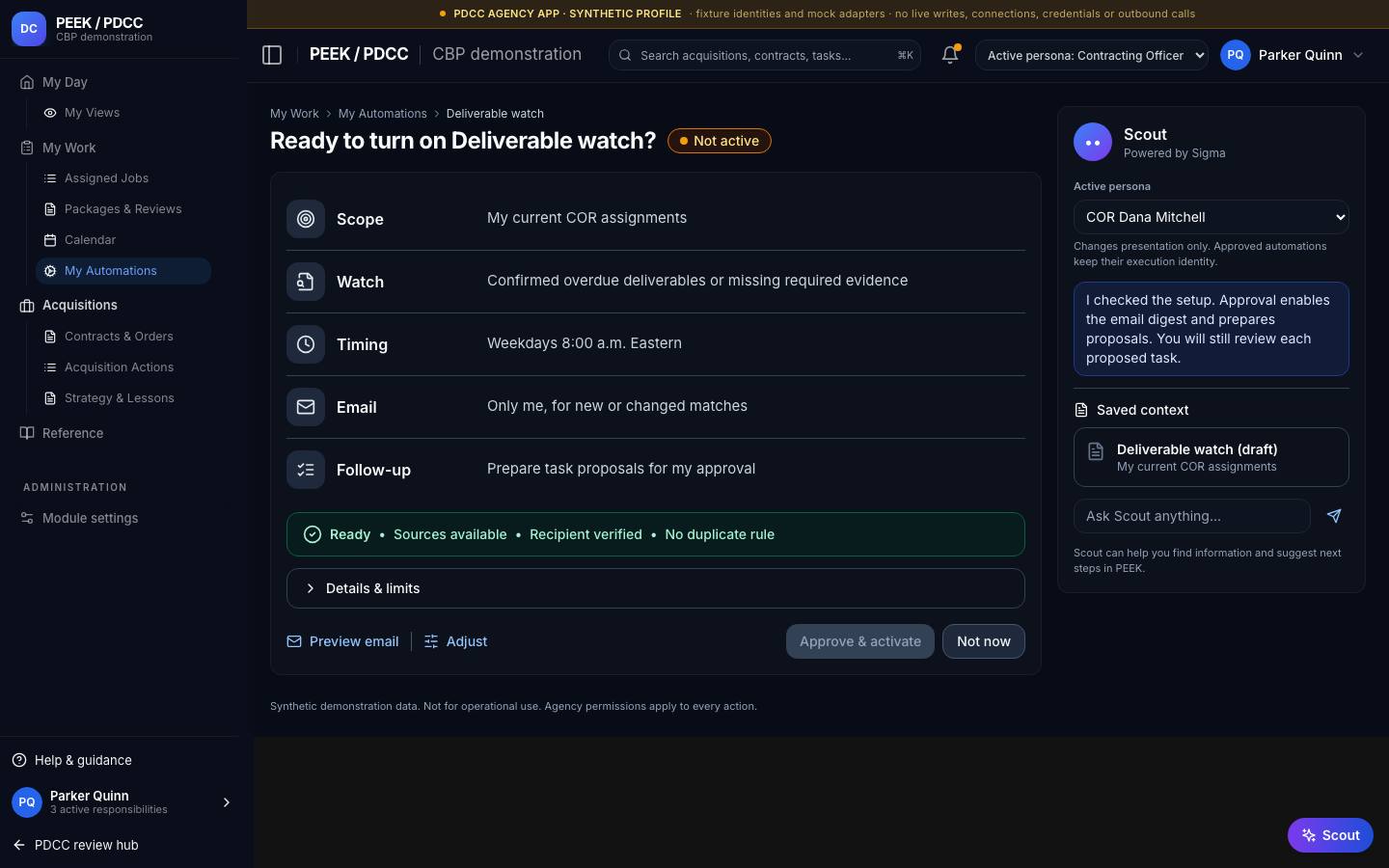
Task: Click the Scope target icon
Action: click(306, 219)
